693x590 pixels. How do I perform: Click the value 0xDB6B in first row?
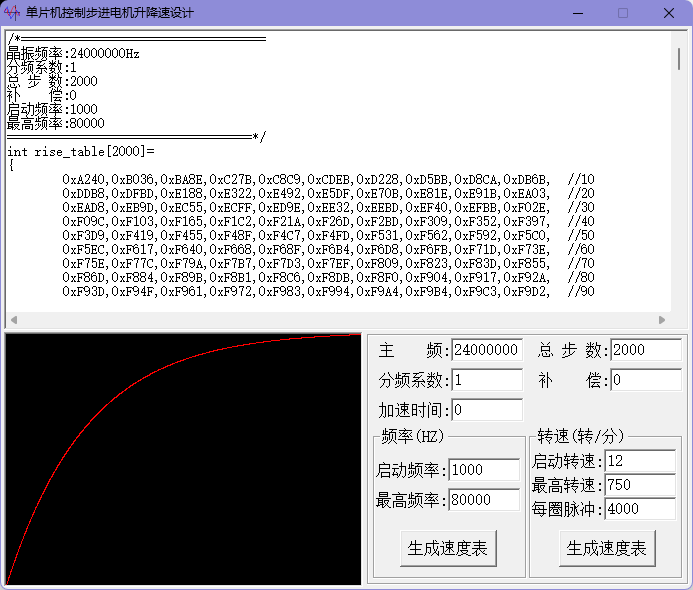526,179
